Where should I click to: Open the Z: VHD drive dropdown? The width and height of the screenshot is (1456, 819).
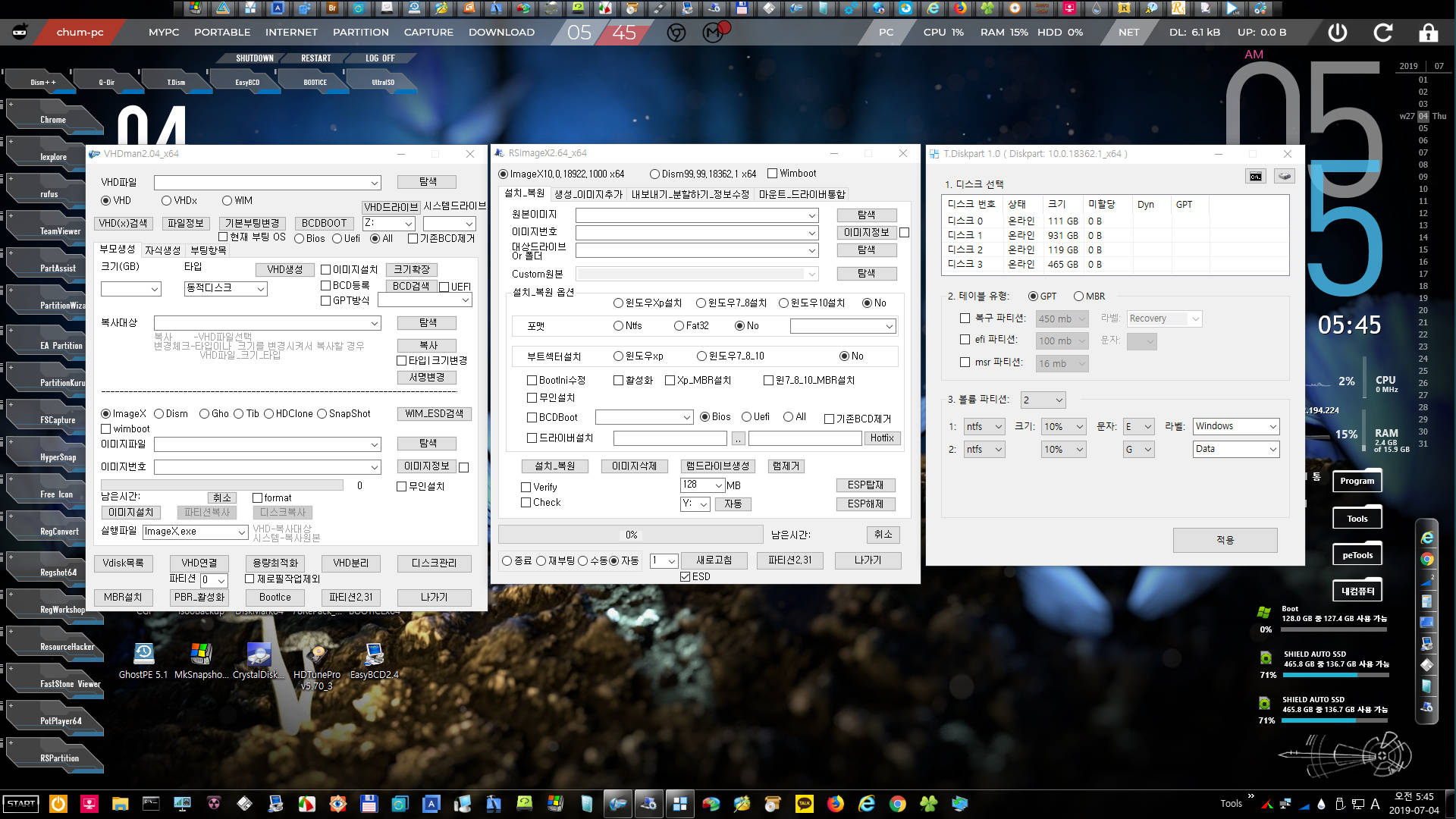pyautogui.click(x=409, y=224)
